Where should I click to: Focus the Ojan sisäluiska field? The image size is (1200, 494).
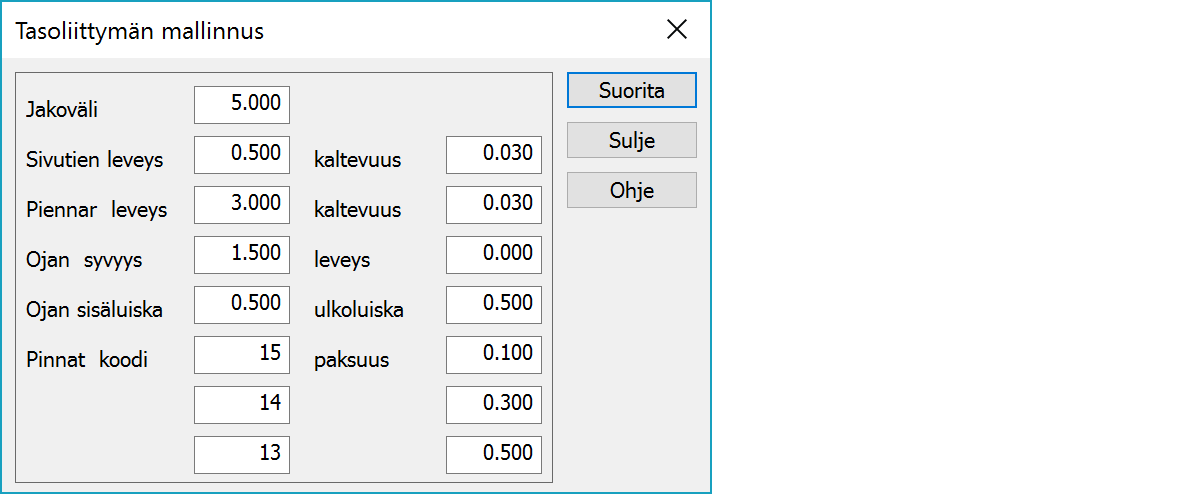(242, 305)
